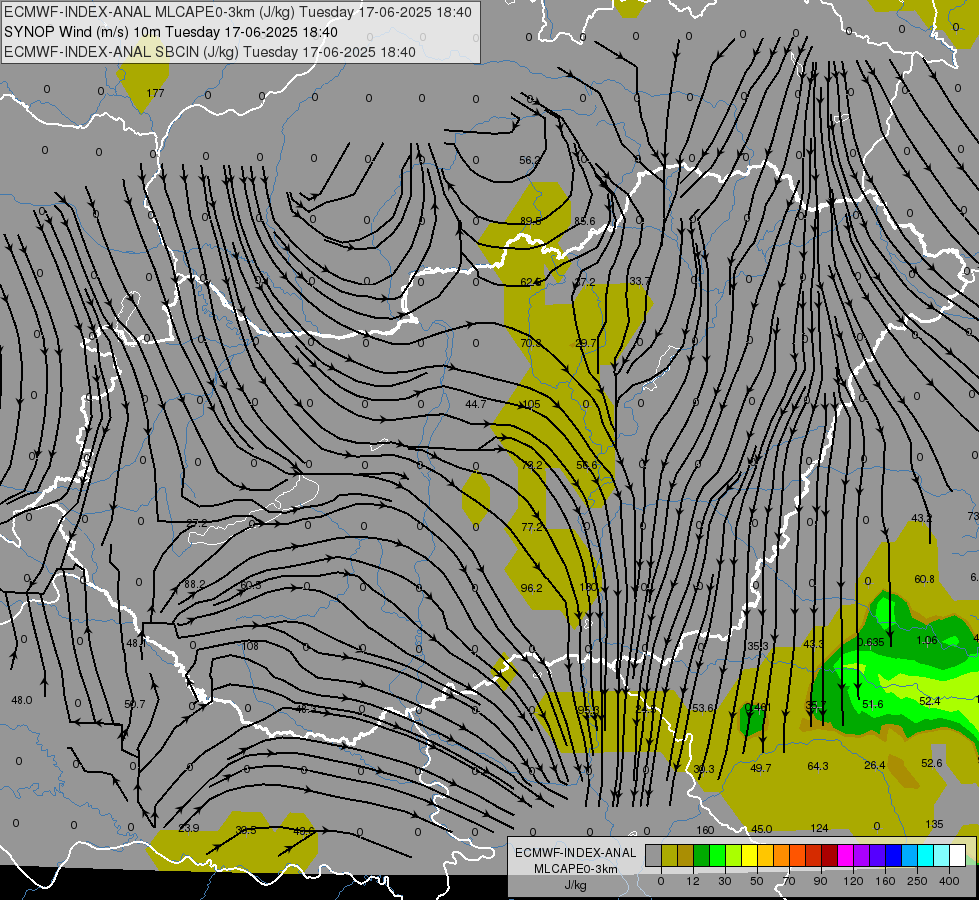The width and height of the screenshot is (979, 900).
Task: Click the map value 45.0
Action: point(762,829)
